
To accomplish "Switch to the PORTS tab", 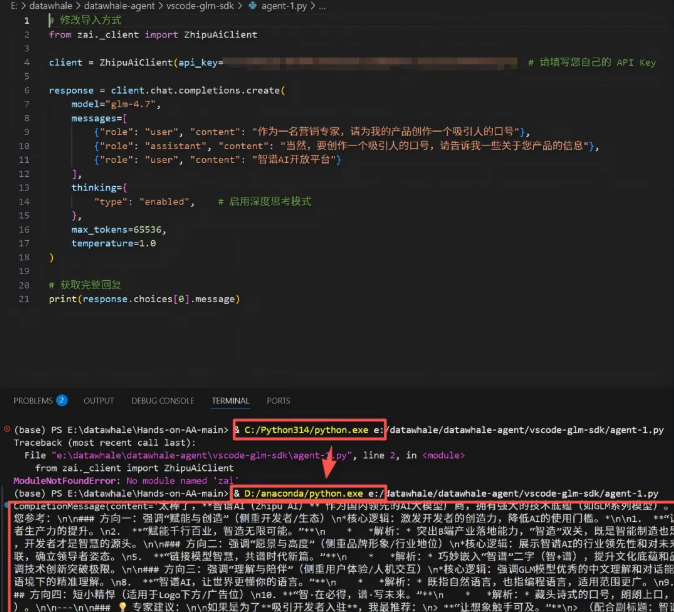I will pos(278,400).
